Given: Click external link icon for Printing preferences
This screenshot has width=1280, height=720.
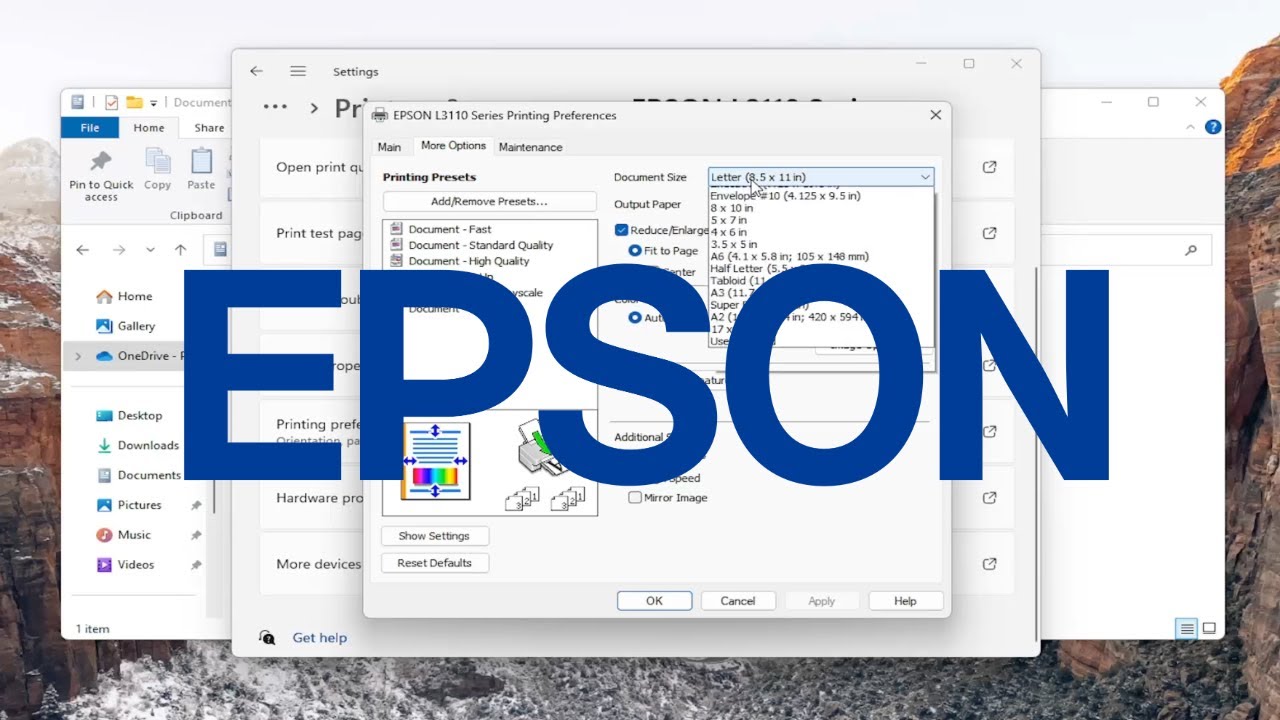Looking at the screenshot, I should 989,432.
